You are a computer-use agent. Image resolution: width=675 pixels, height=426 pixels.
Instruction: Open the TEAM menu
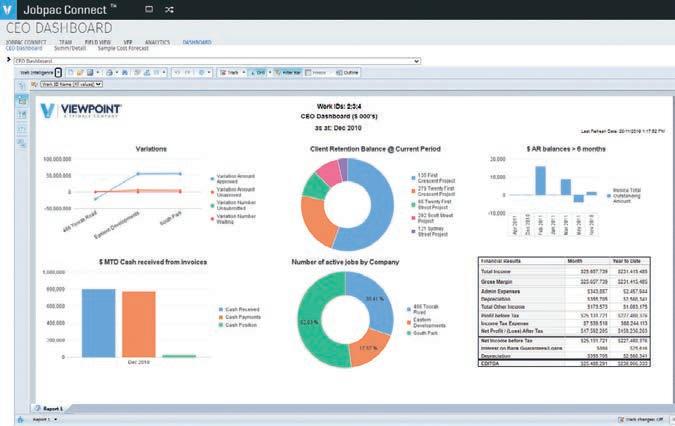coord(65,42)
